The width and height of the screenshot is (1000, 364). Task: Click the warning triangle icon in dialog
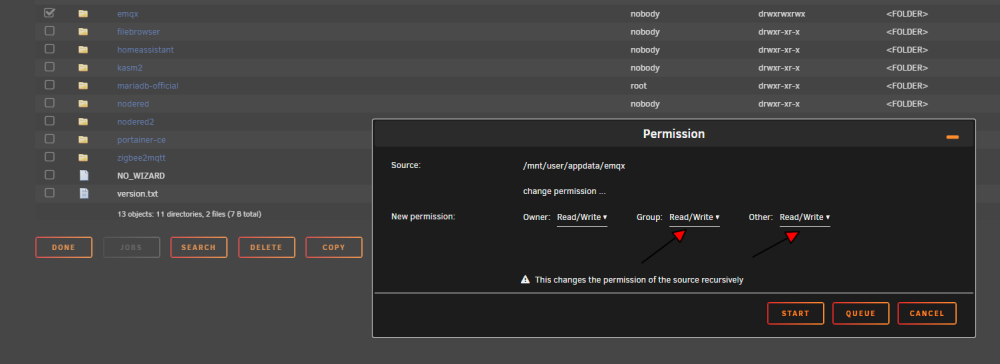click(526, 279)
